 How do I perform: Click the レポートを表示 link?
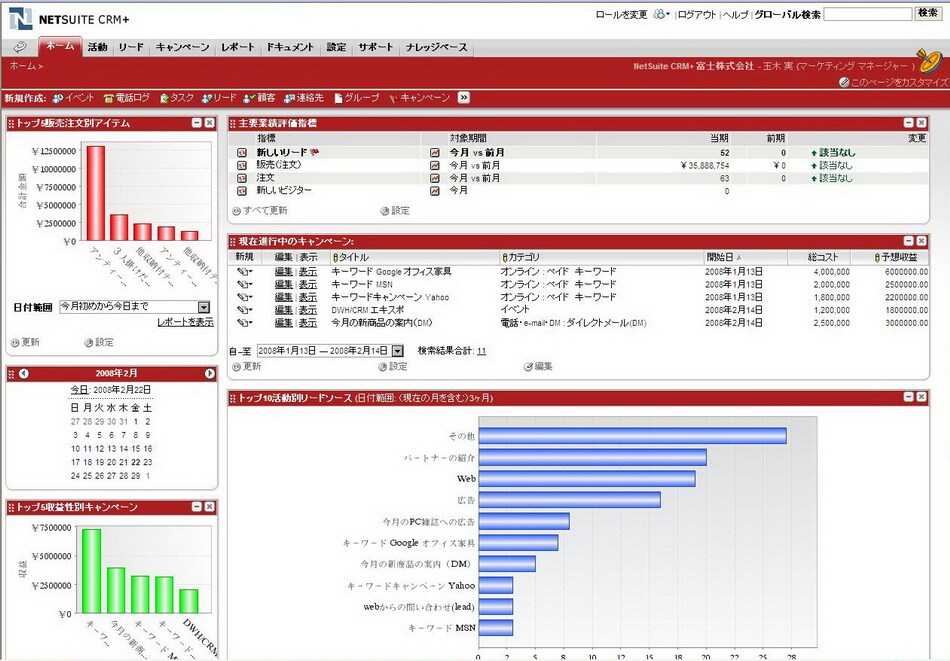(x=185, y=322)
